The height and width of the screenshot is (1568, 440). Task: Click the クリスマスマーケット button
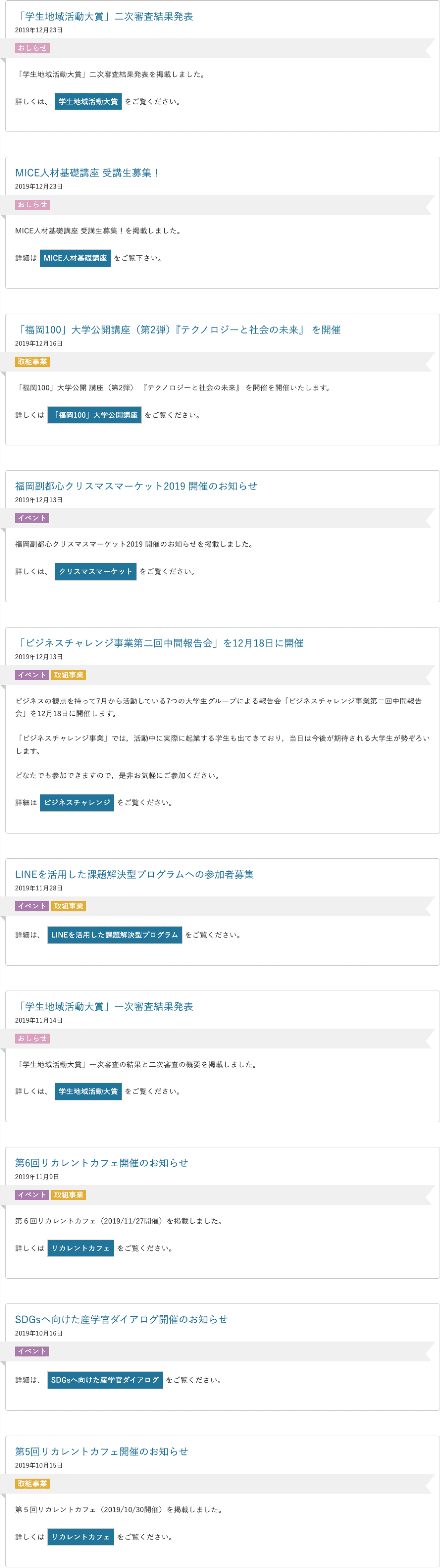click(x=95, y=572)
